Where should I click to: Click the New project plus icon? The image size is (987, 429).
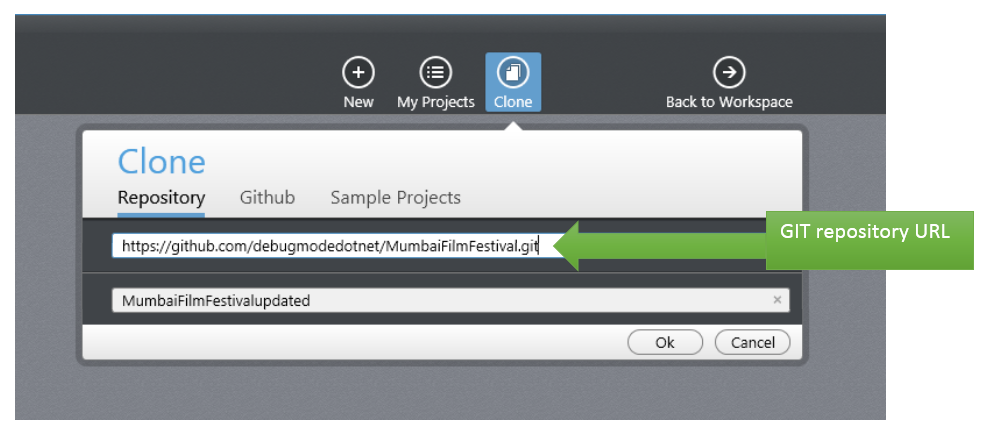pos(358,72)
